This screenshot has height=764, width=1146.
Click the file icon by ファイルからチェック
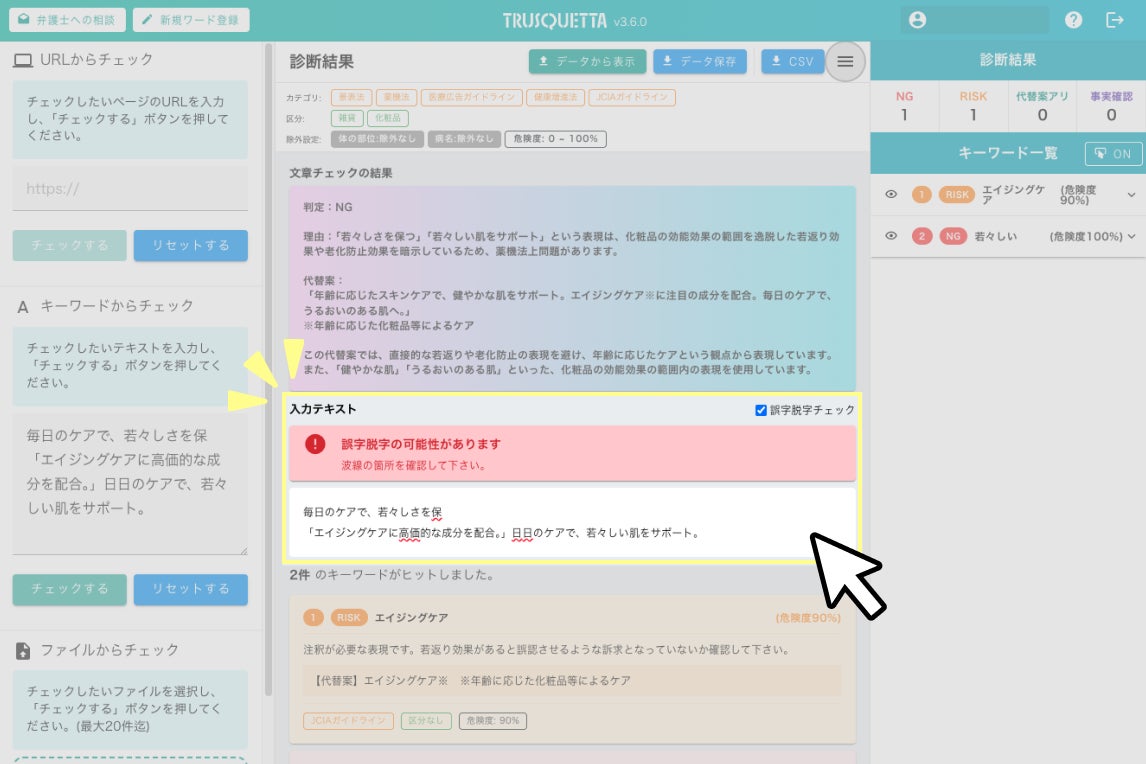pyautogui.click(x=23, y=651)
